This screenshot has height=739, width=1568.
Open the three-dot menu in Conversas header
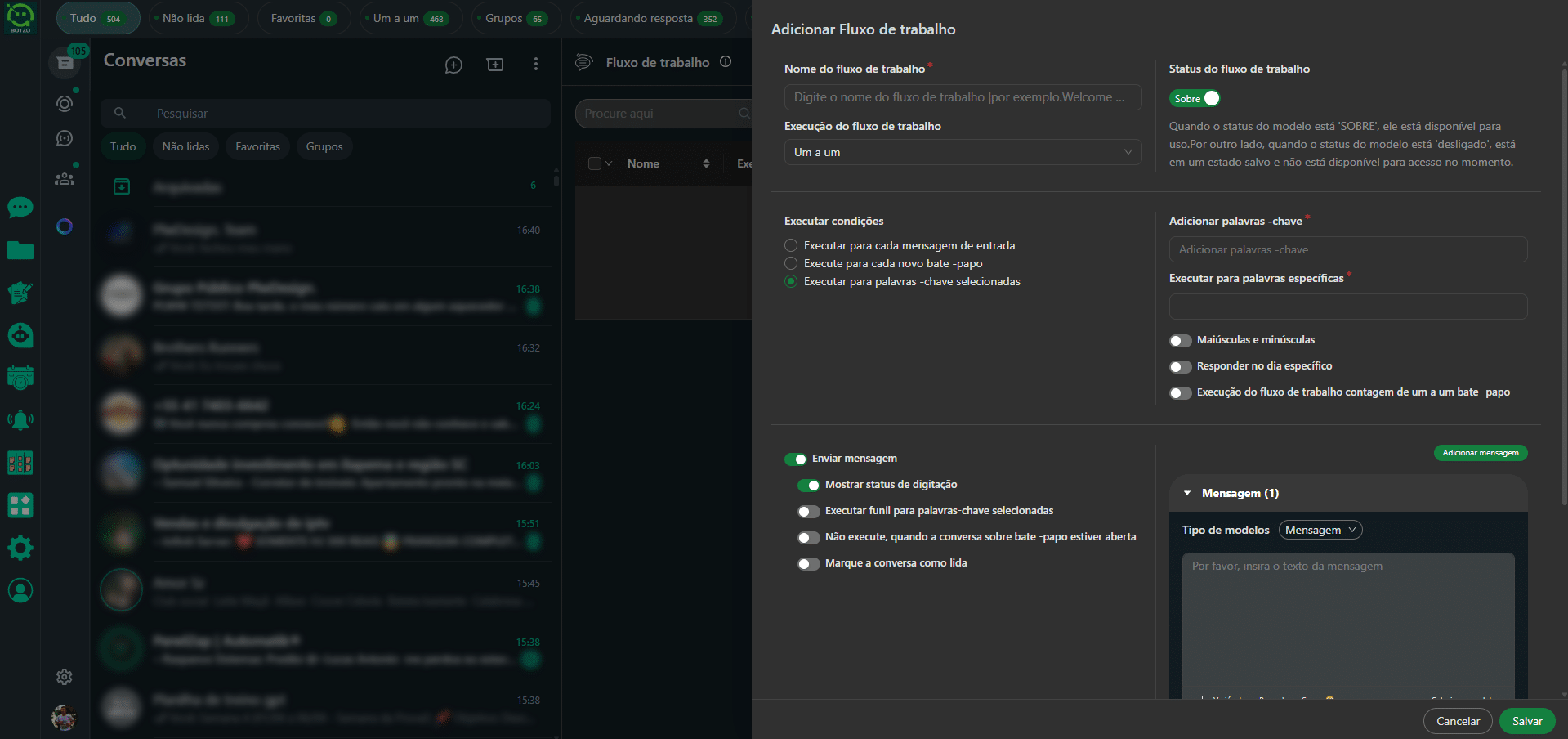pyautogui.click(x=536, y=64)
